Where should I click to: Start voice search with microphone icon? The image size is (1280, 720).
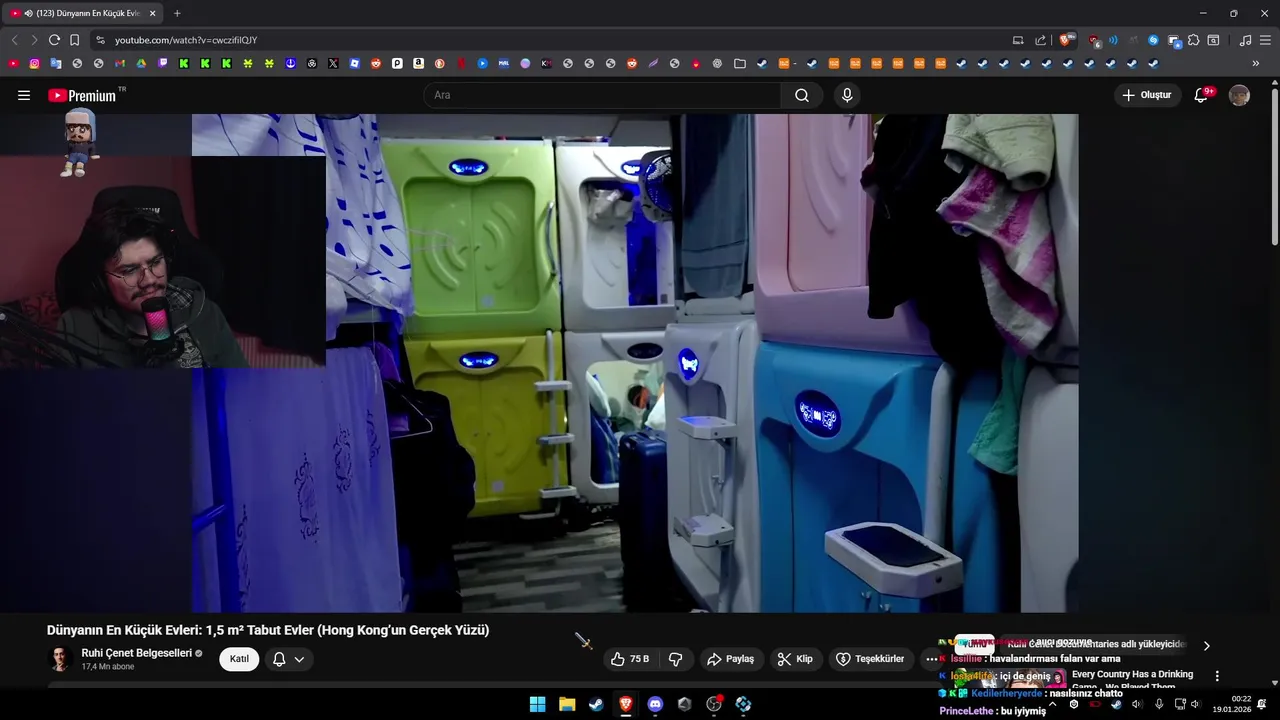(x=847, y=95)
